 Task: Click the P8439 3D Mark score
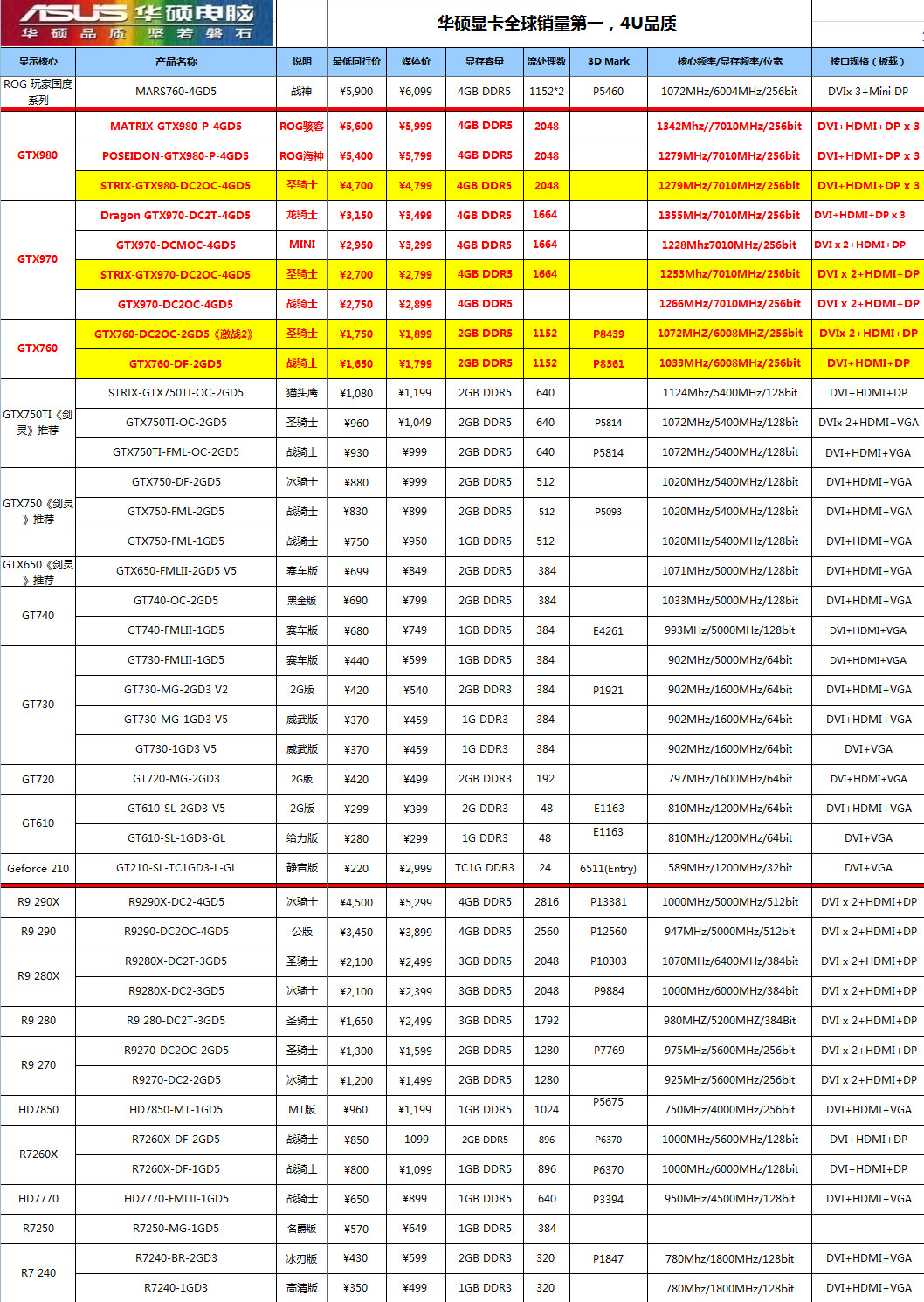609,334
